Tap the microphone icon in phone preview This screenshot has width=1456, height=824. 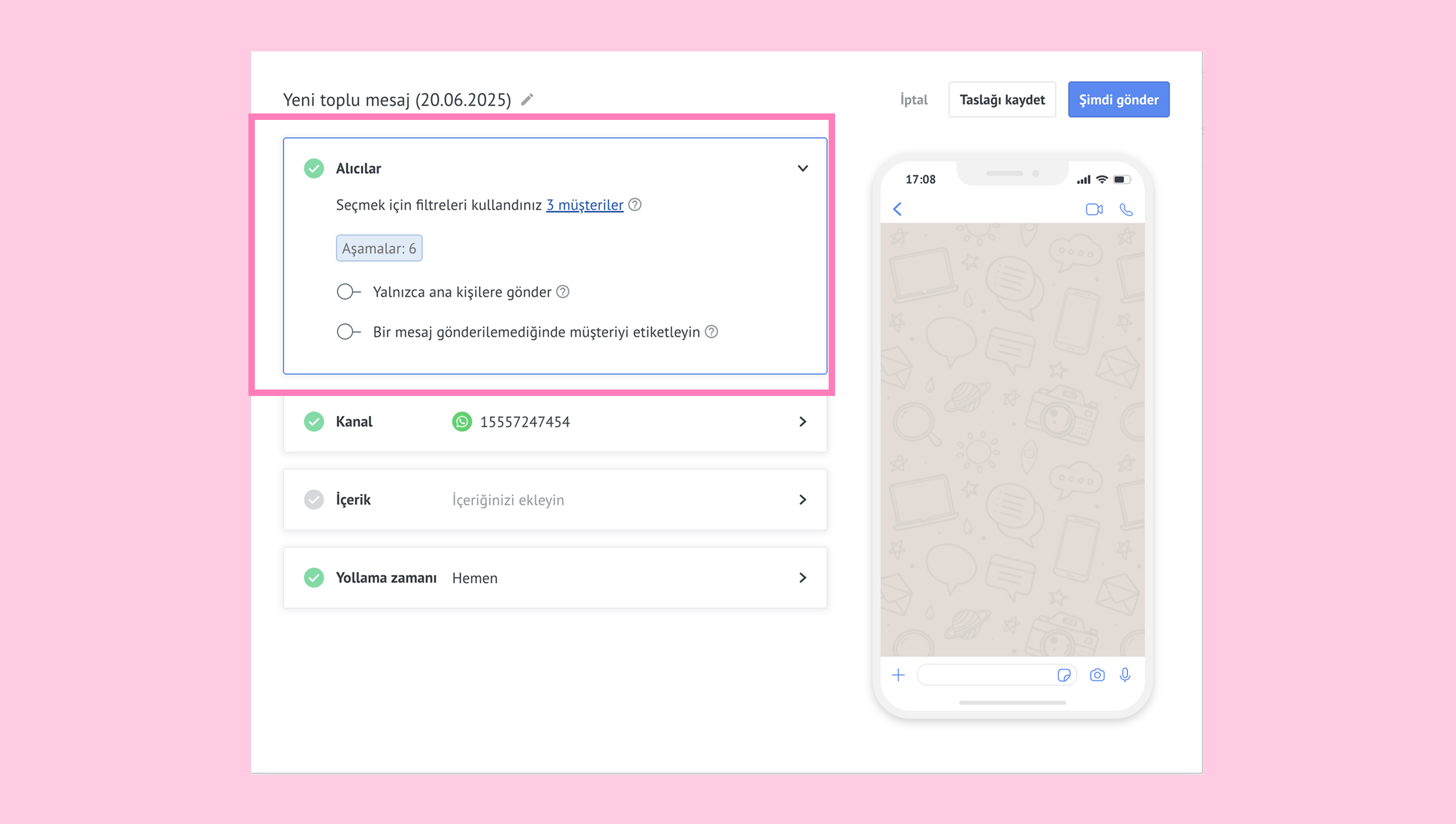pyautogui.click(x=1125, y=675)
